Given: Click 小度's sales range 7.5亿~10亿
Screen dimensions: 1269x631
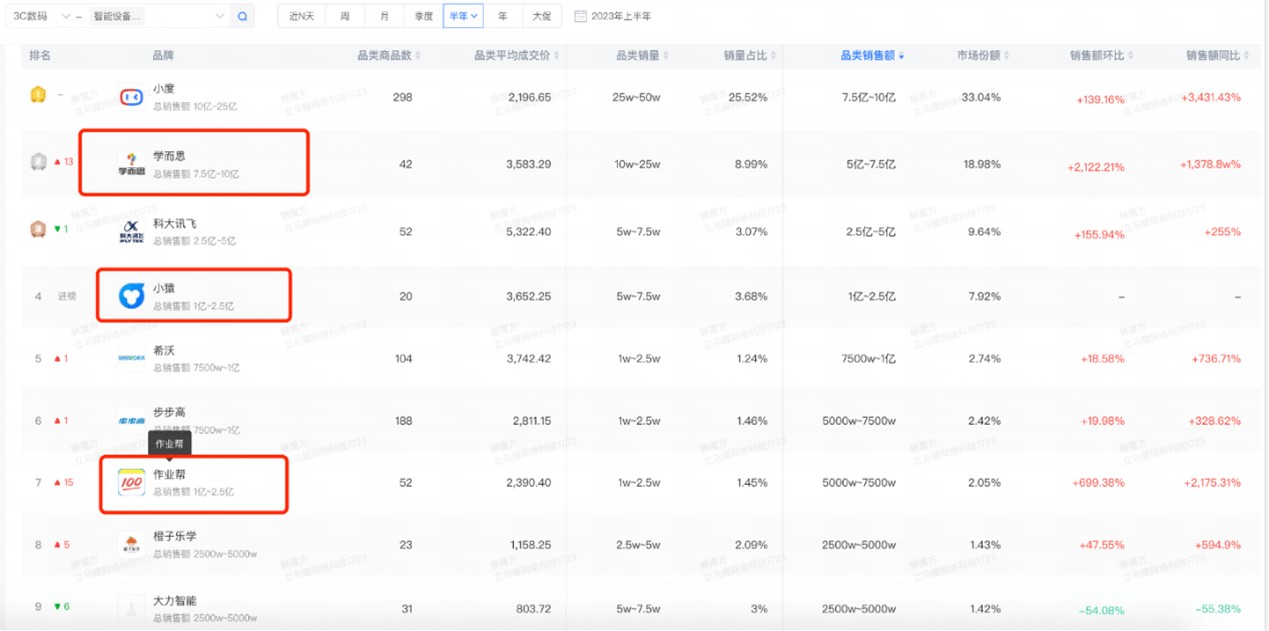Looking at the screenshot, I should coord(870,97).
